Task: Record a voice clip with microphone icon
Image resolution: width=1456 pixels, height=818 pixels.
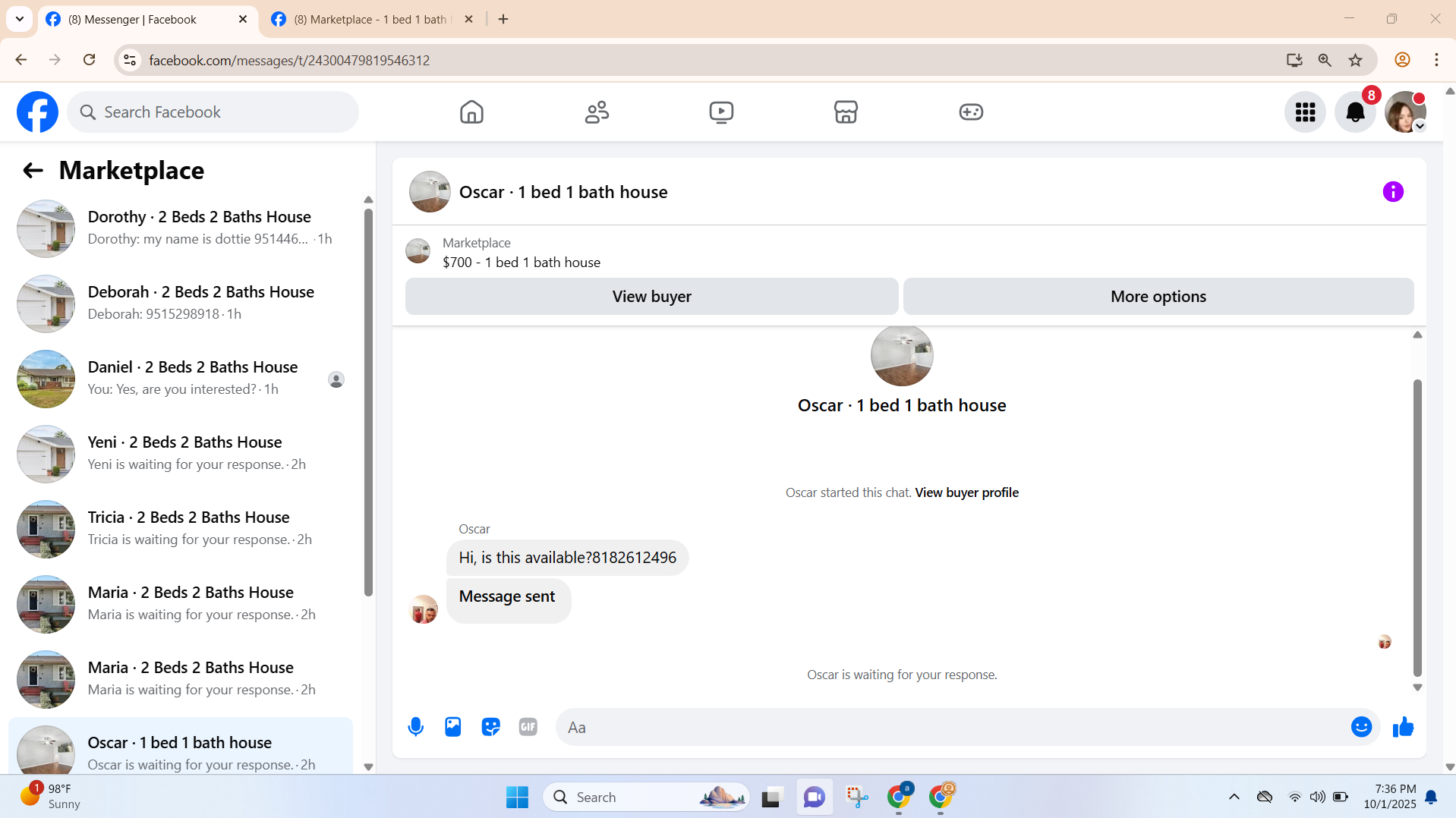Action: tap(416, 727)
